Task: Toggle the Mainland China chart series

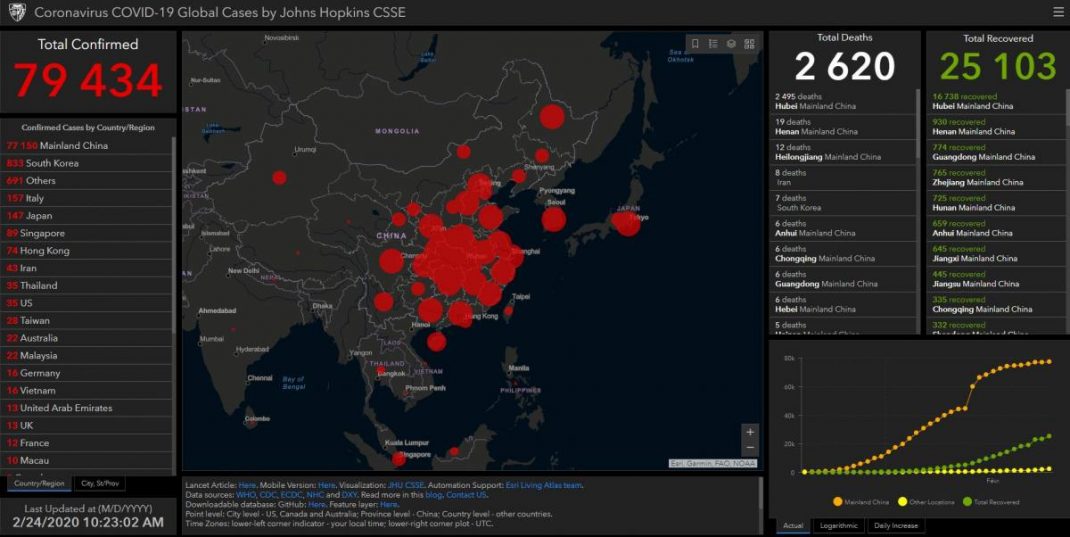Action: click(861, 502)
